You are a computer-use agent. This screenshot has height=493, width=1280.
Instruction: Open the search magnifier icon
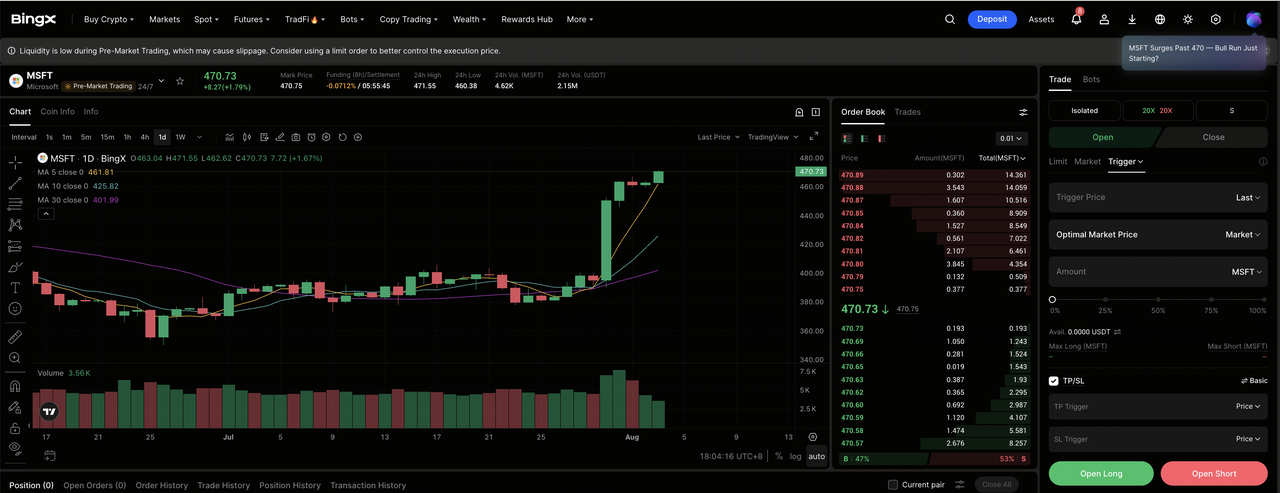(950, 19)
